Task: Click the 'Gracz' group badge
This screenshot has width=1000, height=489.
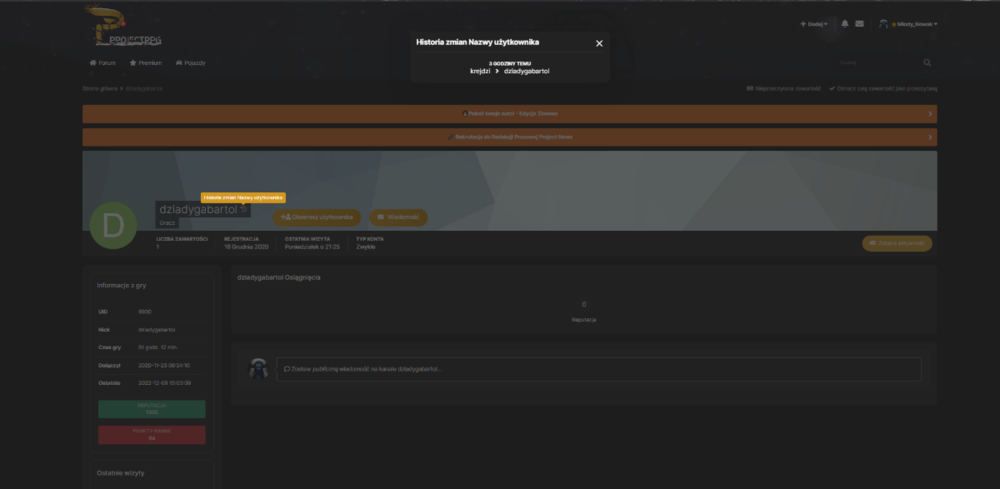Action: click(x=167, y=223)
